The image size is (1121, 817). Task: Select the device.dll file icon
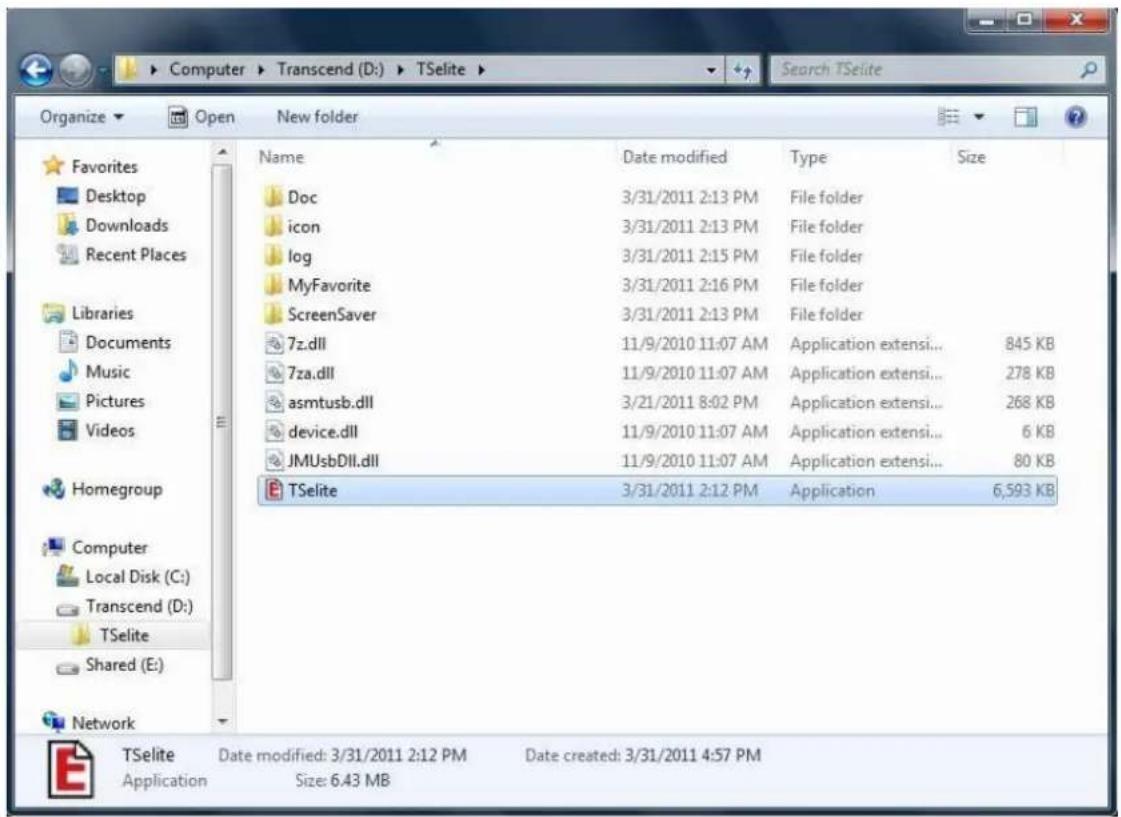[274, 432]
